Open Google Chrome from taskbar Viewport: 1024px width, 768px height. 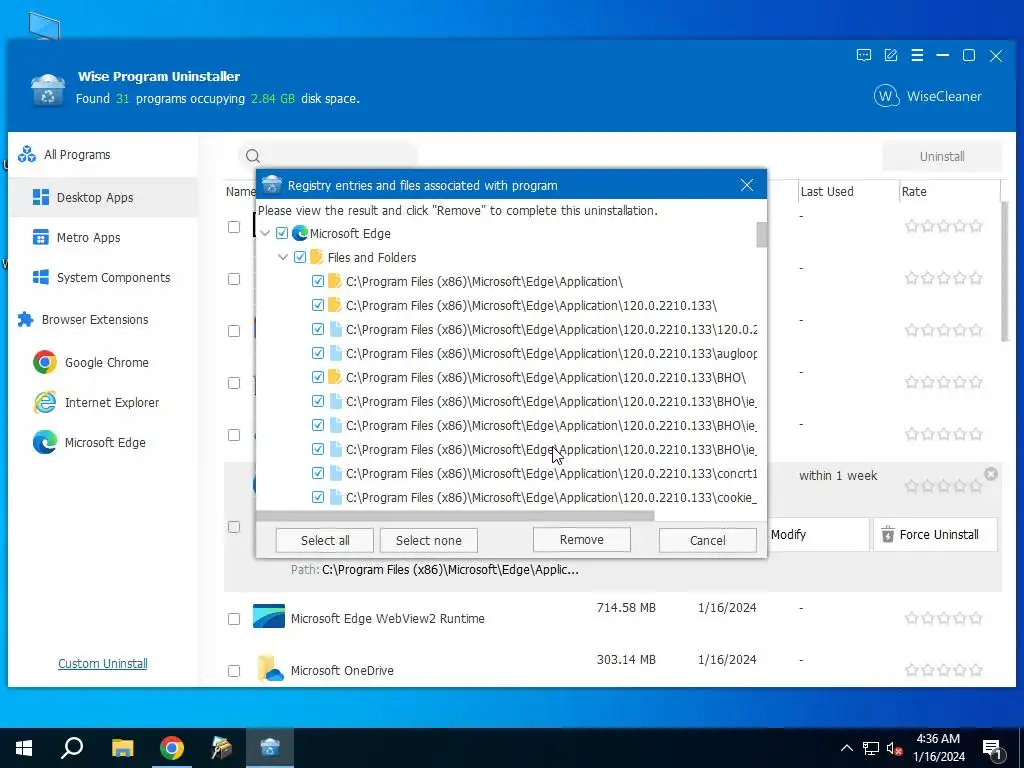click(172, 748)
